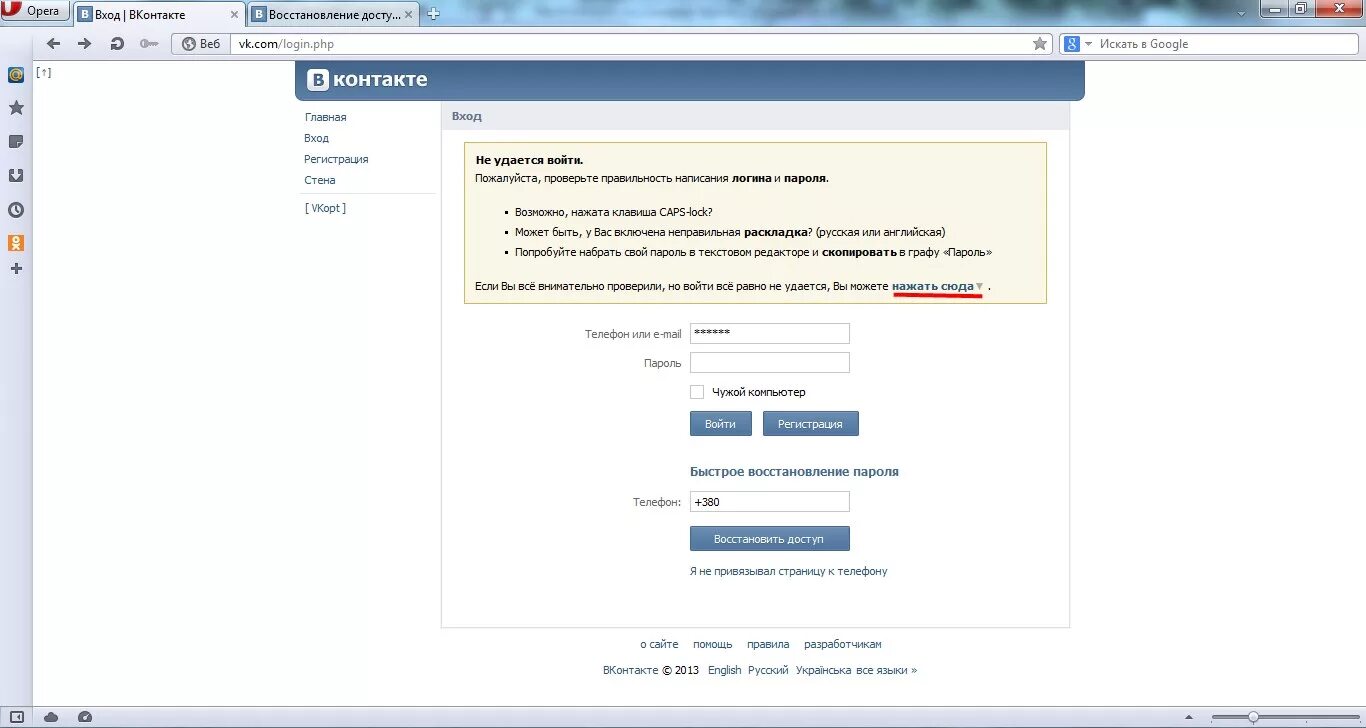Open the Главная menu link
The width and height of the screenshot is (1366, 728).
pyautogui.click(x=326, y=117)
